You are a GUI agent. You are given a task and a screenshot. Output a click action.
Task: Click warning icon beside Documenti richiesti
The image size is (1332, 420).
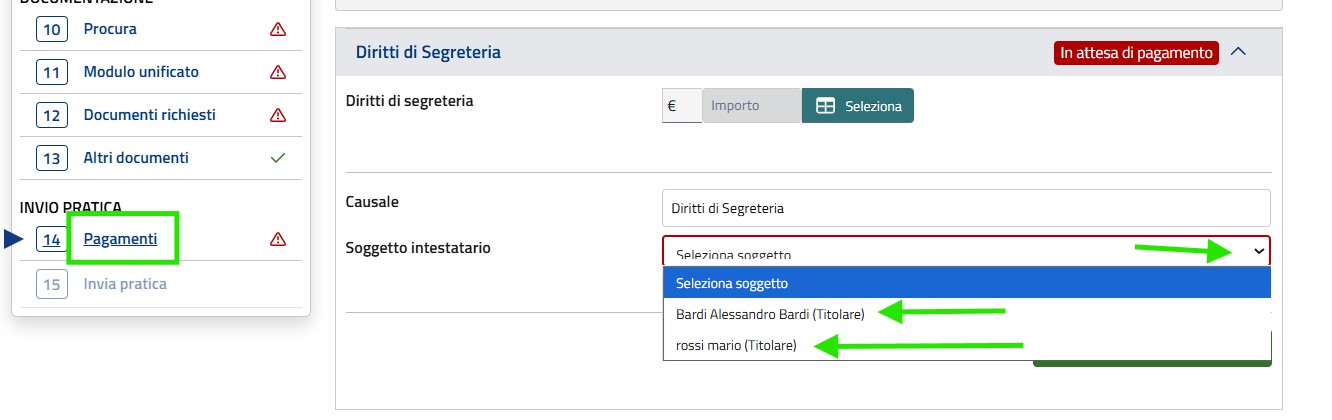(x=278, y=115)
